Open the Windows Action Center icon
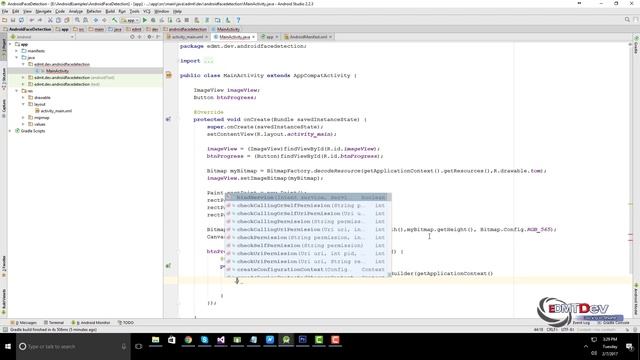 click(x=629, y=347)
